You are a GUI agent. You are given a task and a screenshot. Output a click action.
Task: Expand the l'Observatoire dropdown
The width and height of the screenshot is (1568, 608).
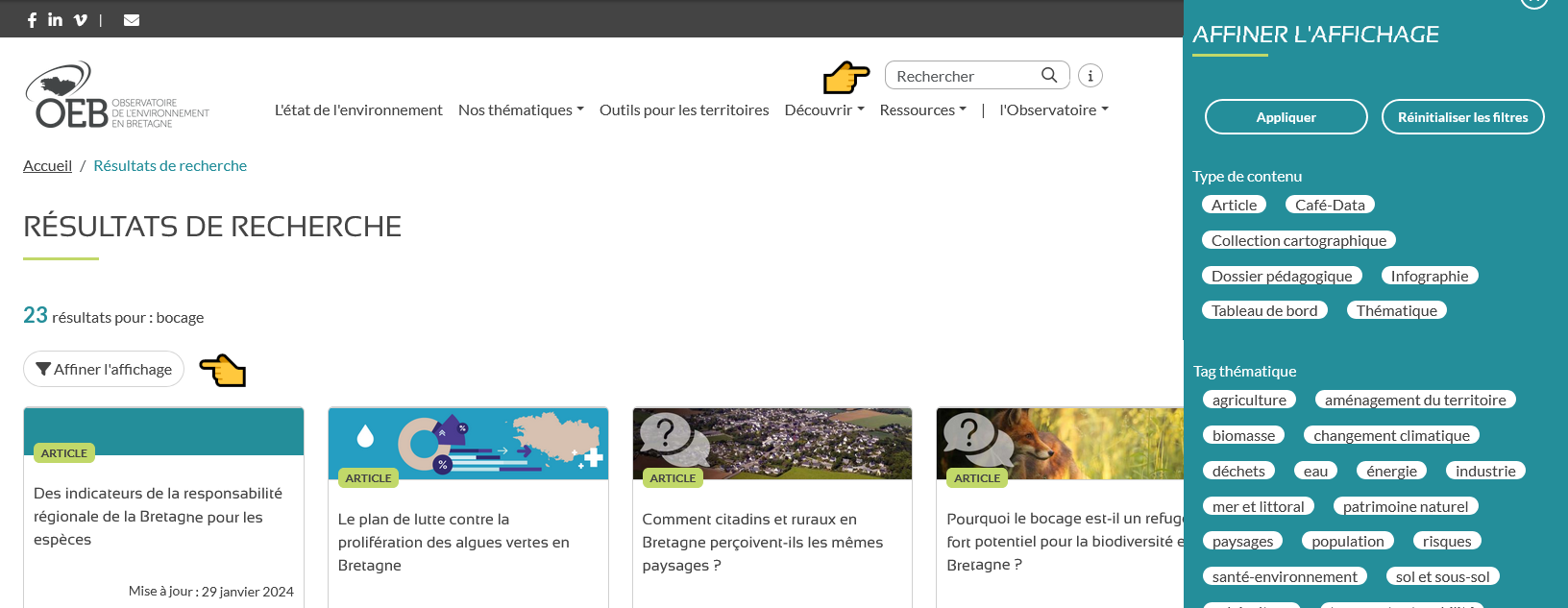[1054, 109]
